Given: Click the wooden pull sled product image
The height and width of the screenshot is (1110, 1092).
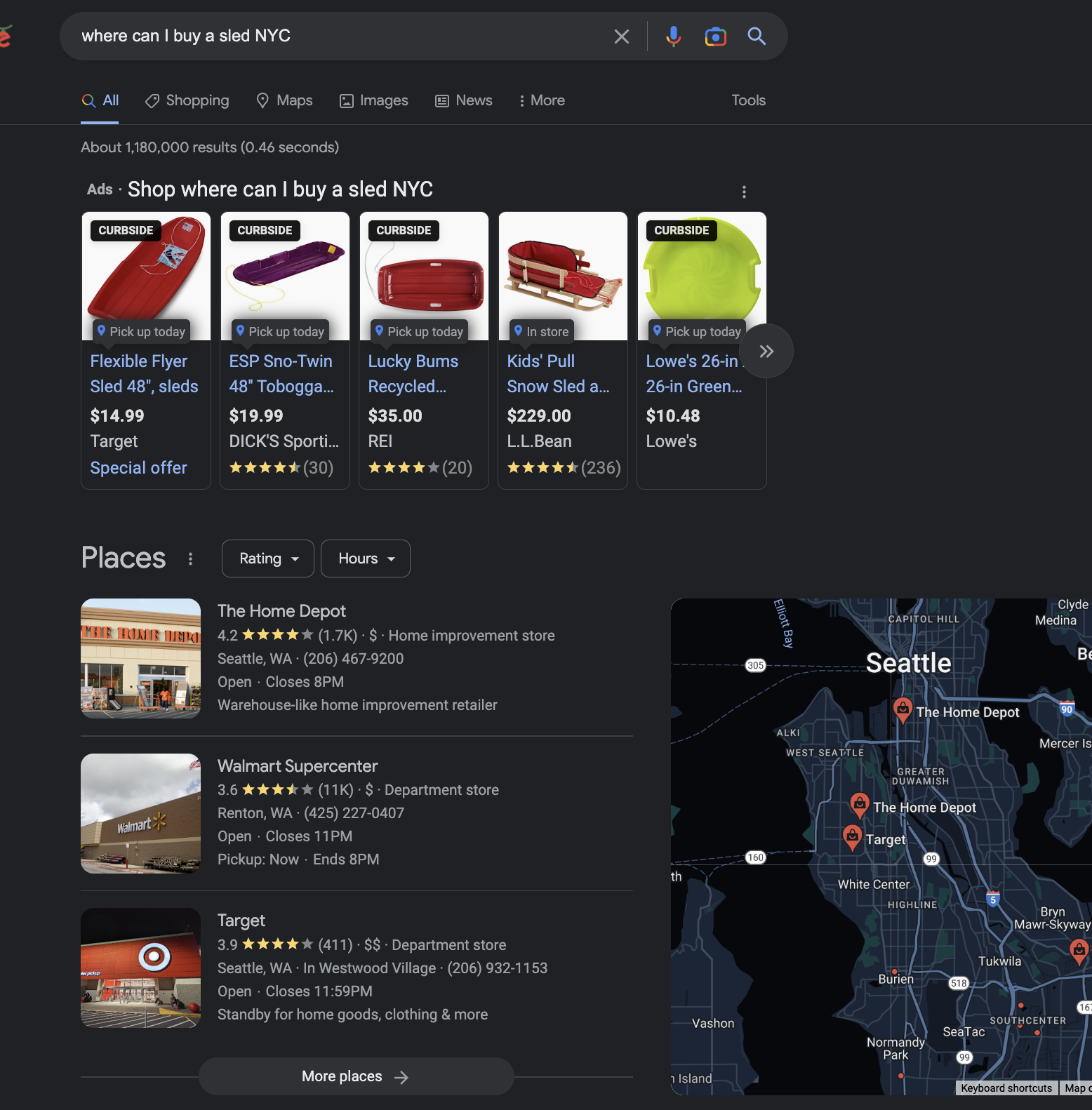Looking at the screenshot, I should (563, 275).
